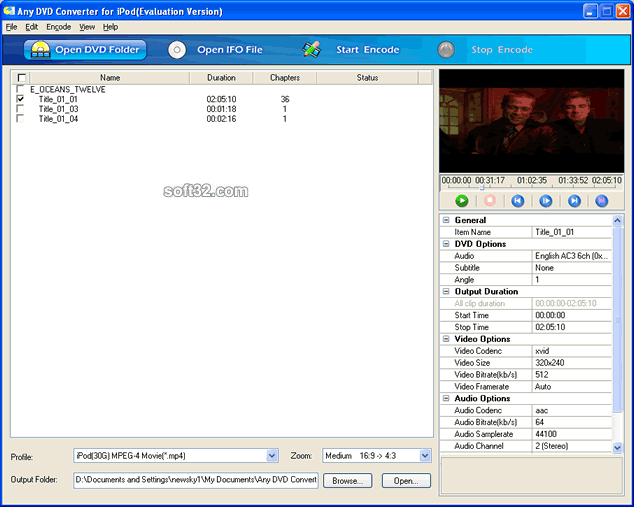Check the E_OCEANS_TWELVE checkbox
The height and width of the screenshot is (507, 634).
point(20,89)
